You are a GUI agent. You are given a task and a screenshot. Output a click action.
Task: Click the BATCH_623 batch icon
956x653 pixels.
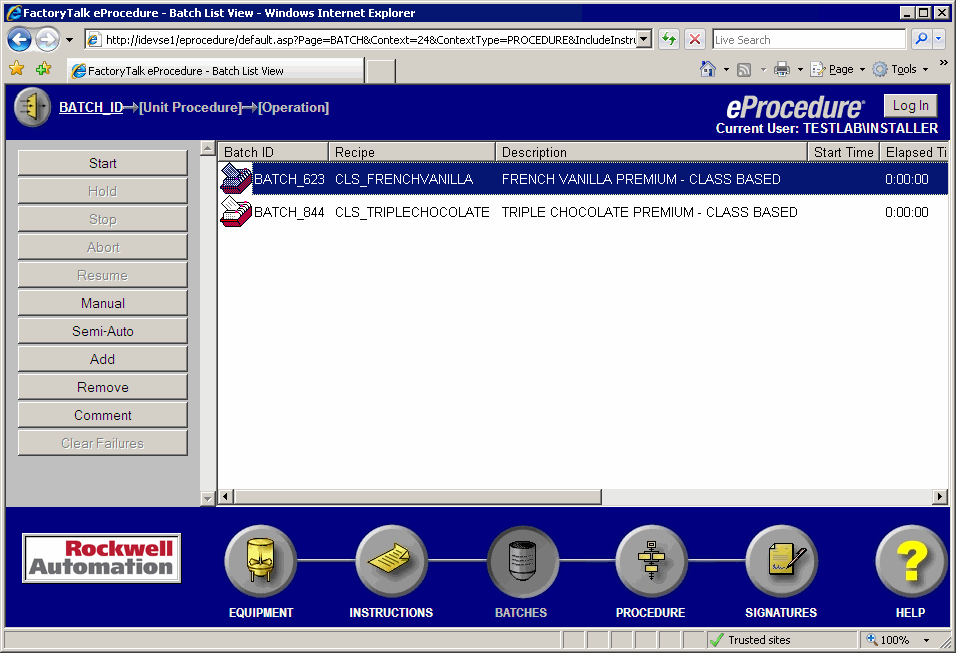[236, 179]
